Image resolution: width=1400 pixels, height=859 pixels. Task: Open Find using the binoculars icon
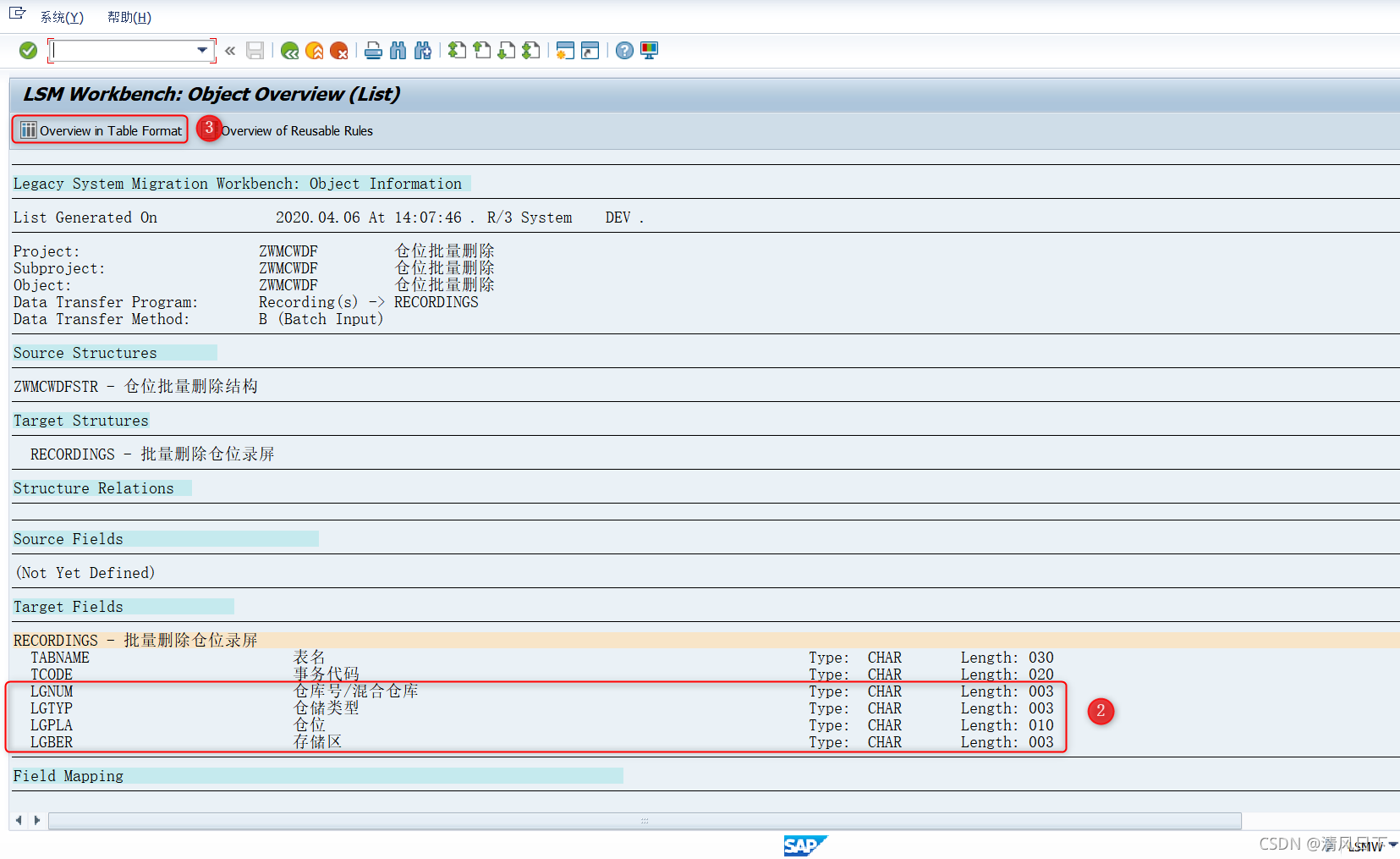coord(398,51)
